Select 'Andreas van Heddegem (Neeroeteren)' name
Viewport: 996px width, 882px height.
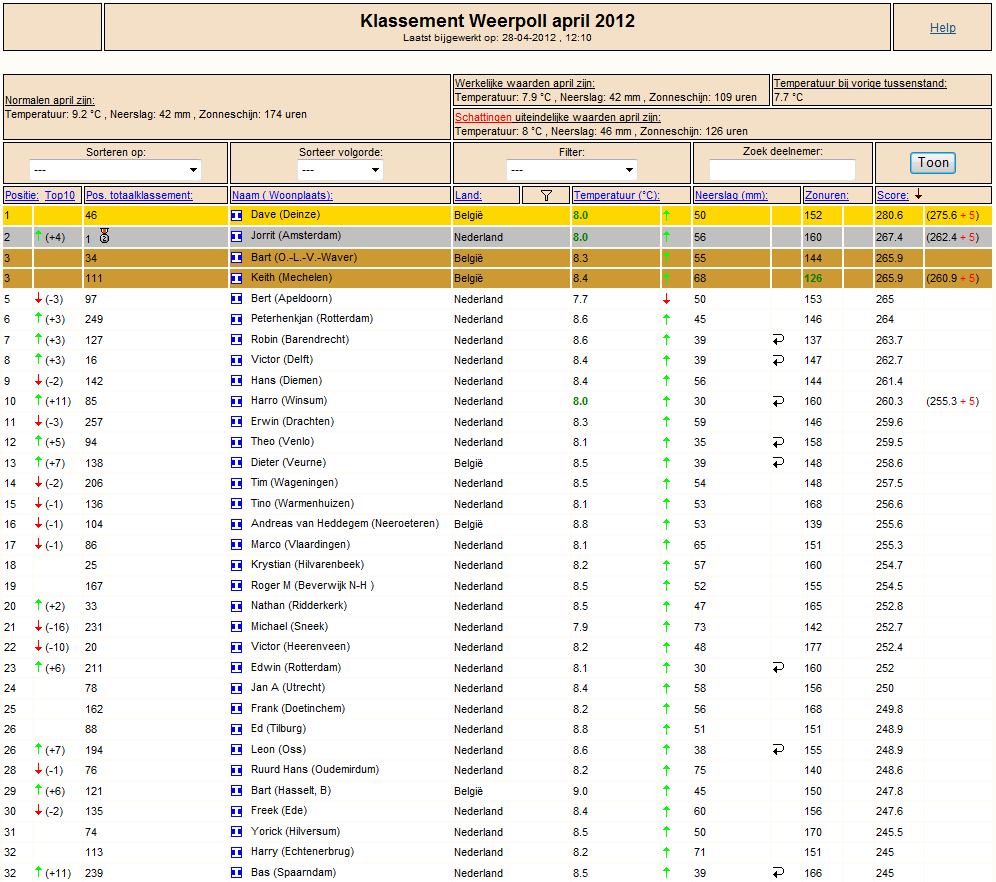tap(345, 524)
